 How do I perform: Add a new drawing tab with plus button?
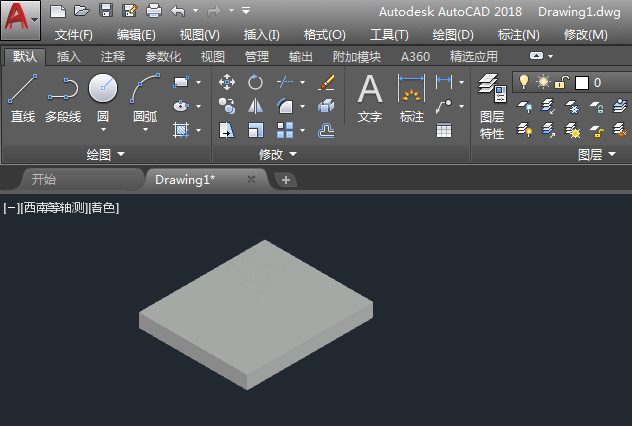pyautogui.click(x=286, y=180)
